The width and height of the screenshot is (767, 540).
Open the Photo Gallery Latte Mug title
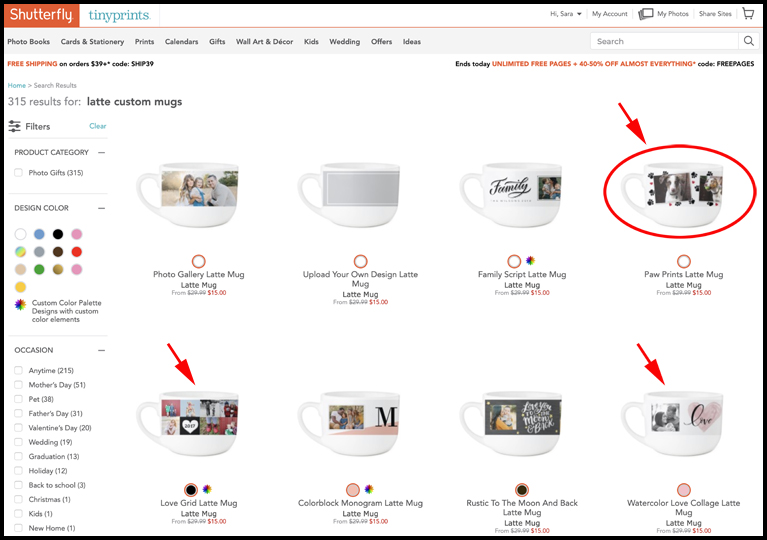point(199,274)
